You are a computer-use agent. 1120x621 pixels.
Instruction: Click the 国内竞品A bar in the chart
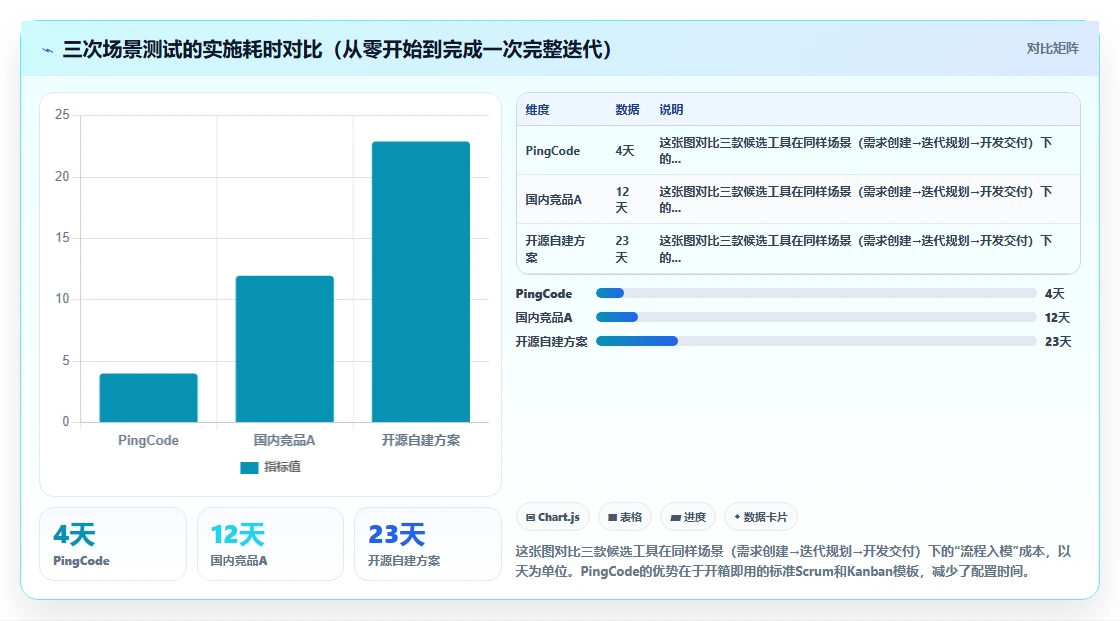(284, 349)
